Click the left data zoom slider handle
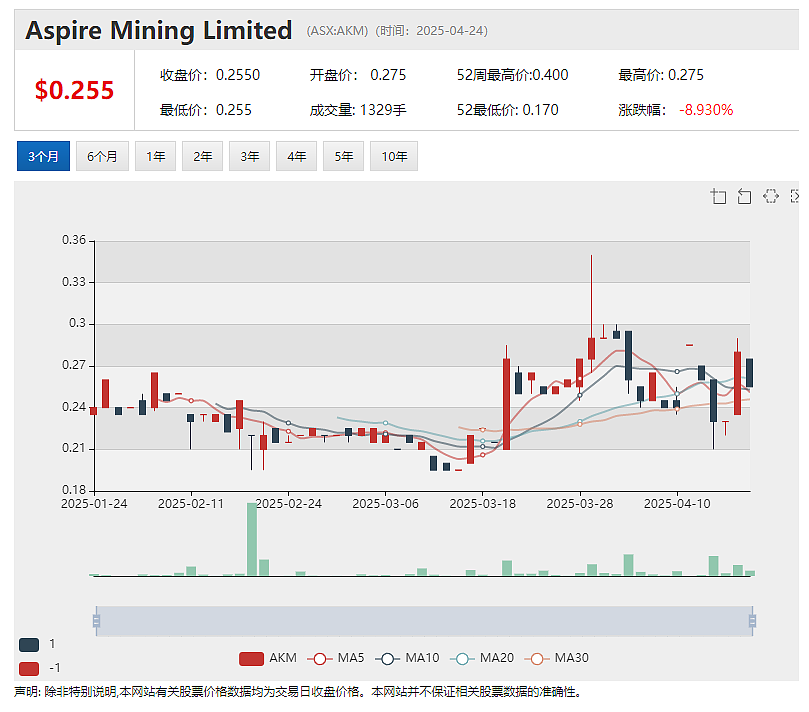809x712 pixels. pyautogui.click(x=96, y=621)
